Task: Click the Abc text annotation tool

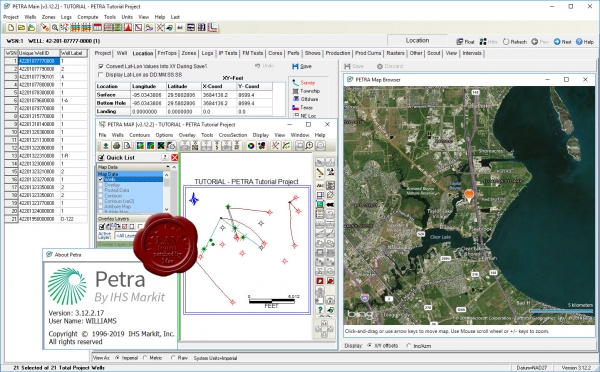Action: [x=320, y=186]
